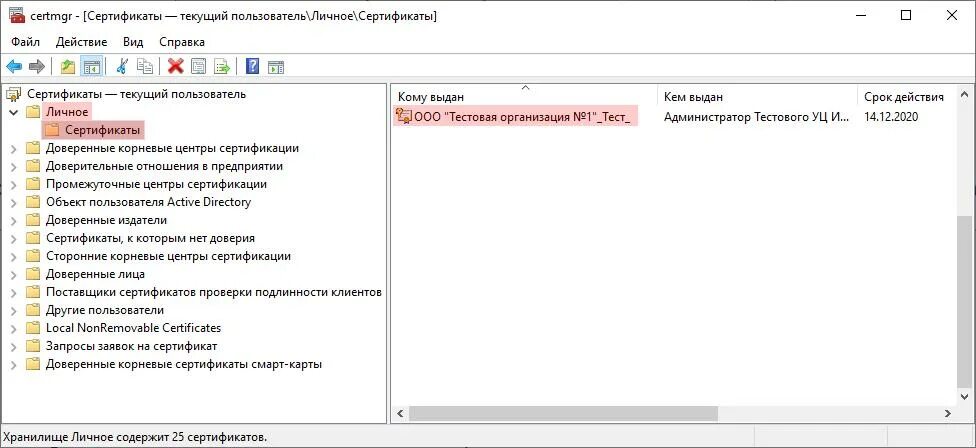Select Local NonRemovable Certificates folder
This screenshot has height=448, width=976.
click(x=133, y=329)
